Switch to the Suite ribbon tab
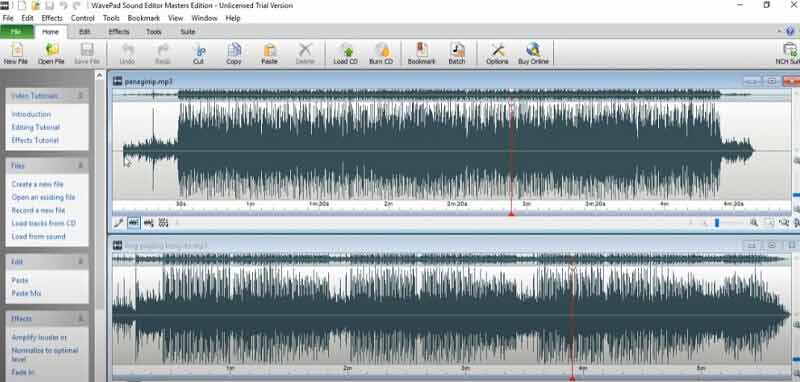Viewport: 800px width, 382px height. pyautogui.click(x=188, y=32)
